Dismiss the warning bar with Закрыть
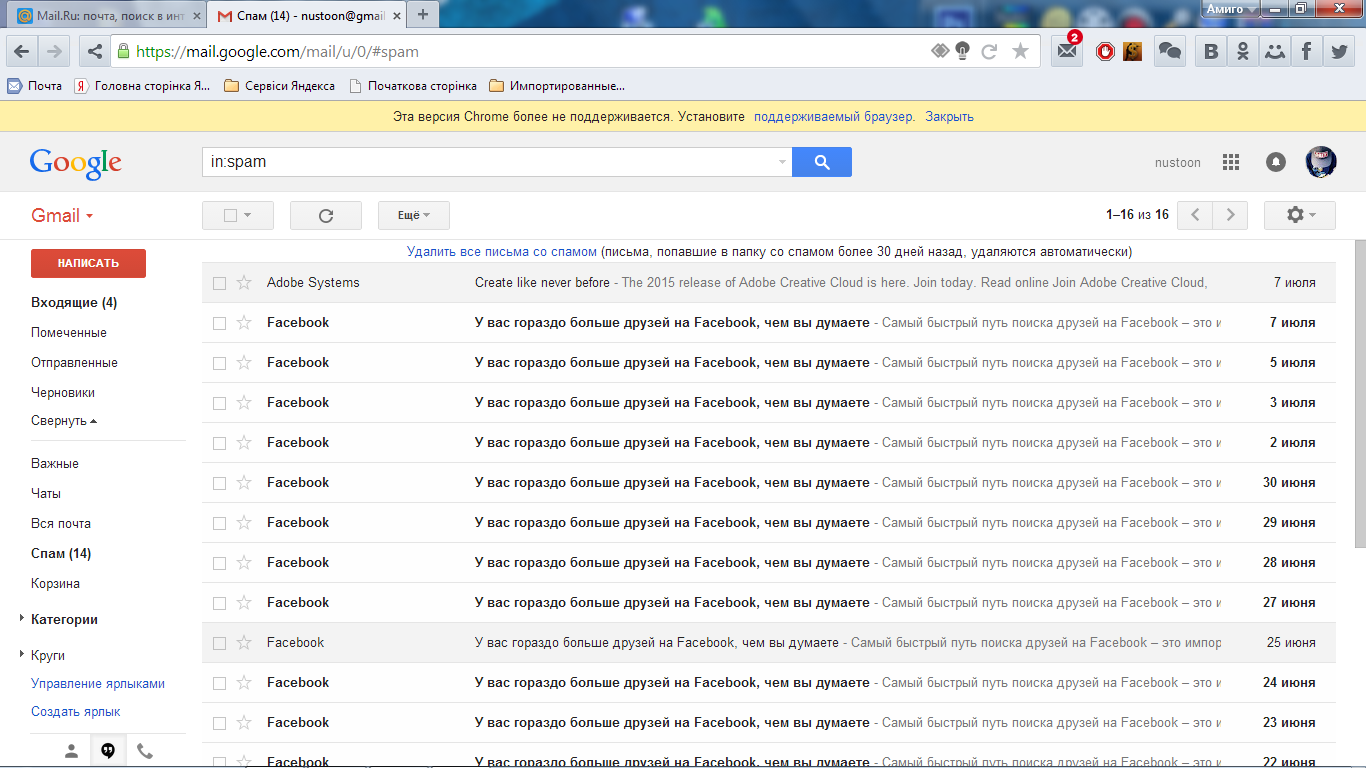The image size is (1366, 768). click(949, 116)
